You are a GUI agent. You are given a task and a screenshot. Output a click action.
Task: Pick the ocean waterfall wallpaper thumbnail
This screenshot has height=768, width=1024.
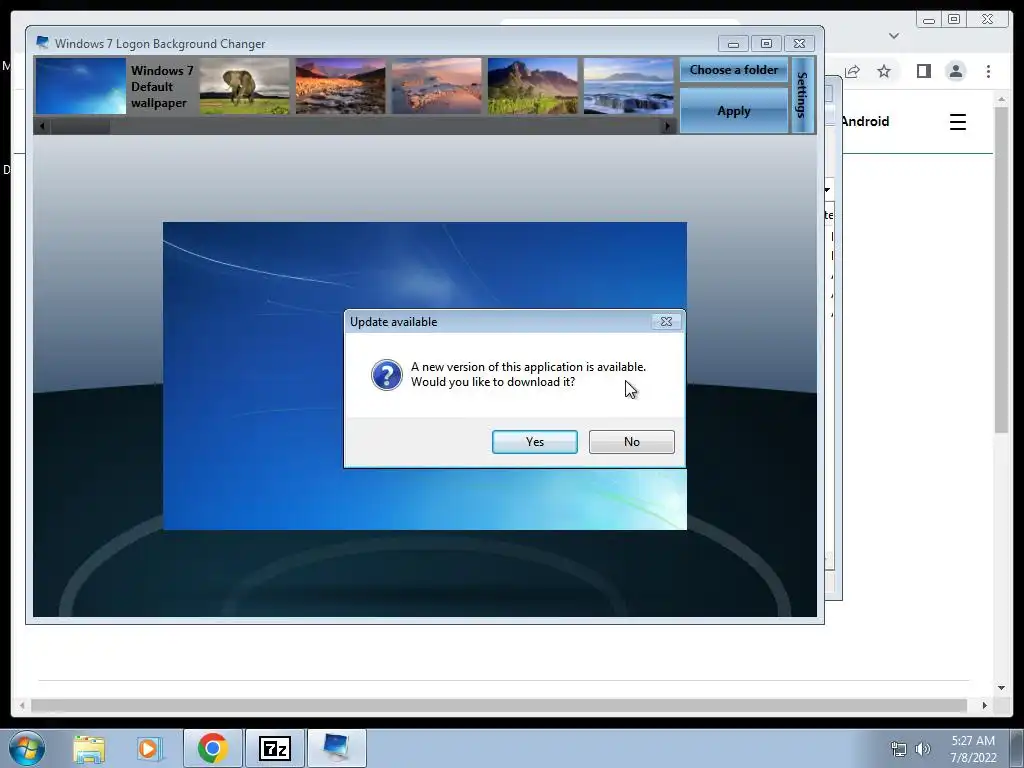pos(628,86)
